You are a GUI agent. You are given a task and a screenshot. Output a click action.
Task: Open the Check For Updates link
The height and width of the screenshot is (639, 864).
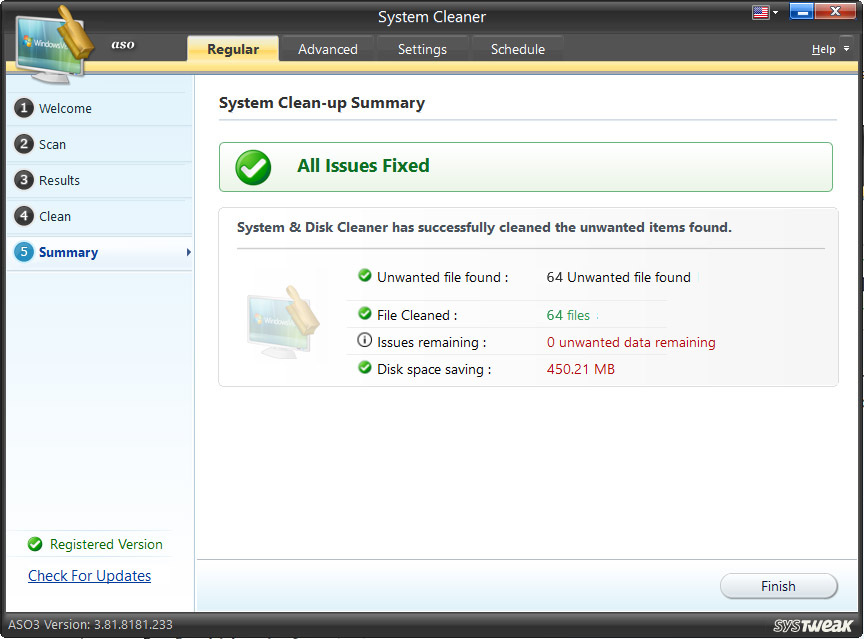pyautogui.click(x=89, y=576)
